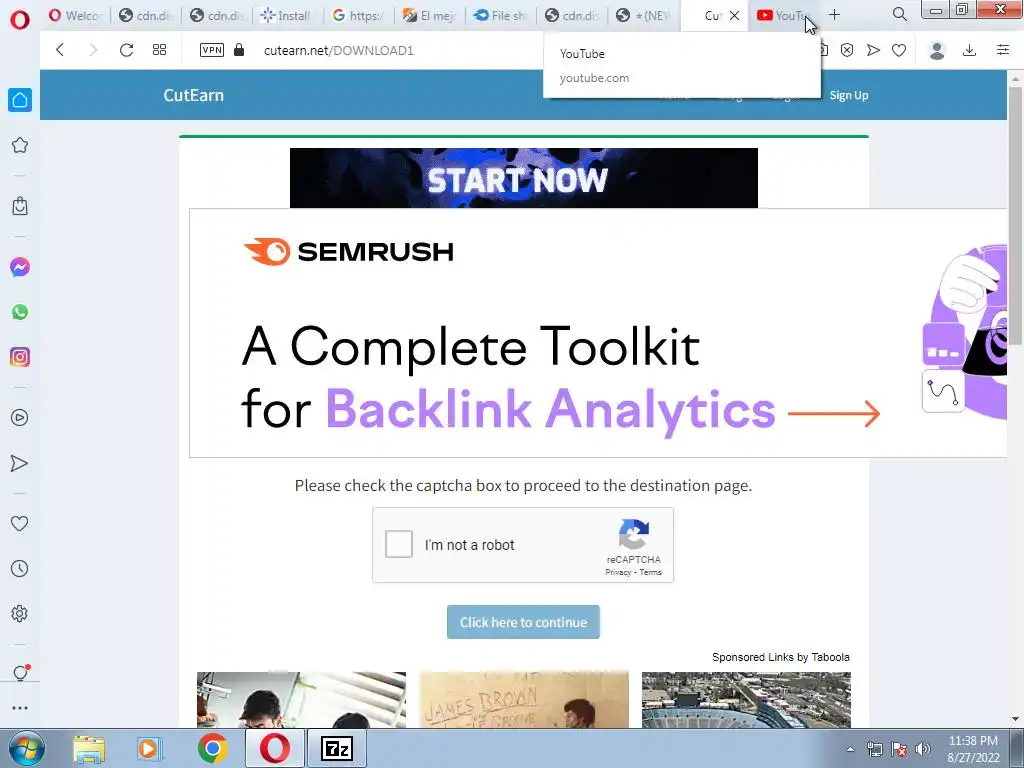Reload the page with the refresh icon

126,50
